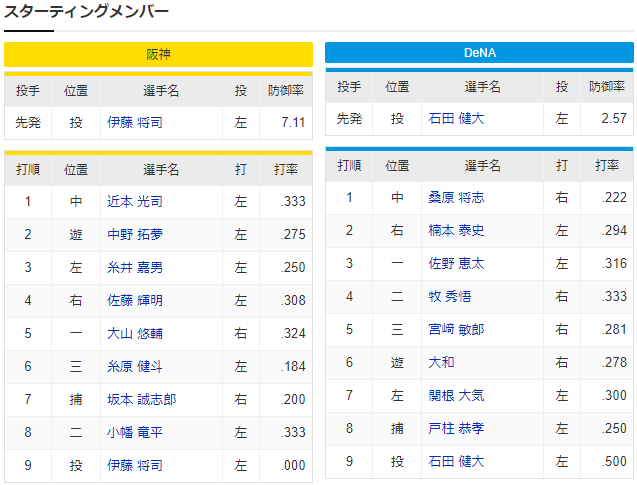The width and height of the screenshot is (637, 485).
Task: Open player link 戸柱 恭孝
Action: pyautogui.click(x=456, y=428)
